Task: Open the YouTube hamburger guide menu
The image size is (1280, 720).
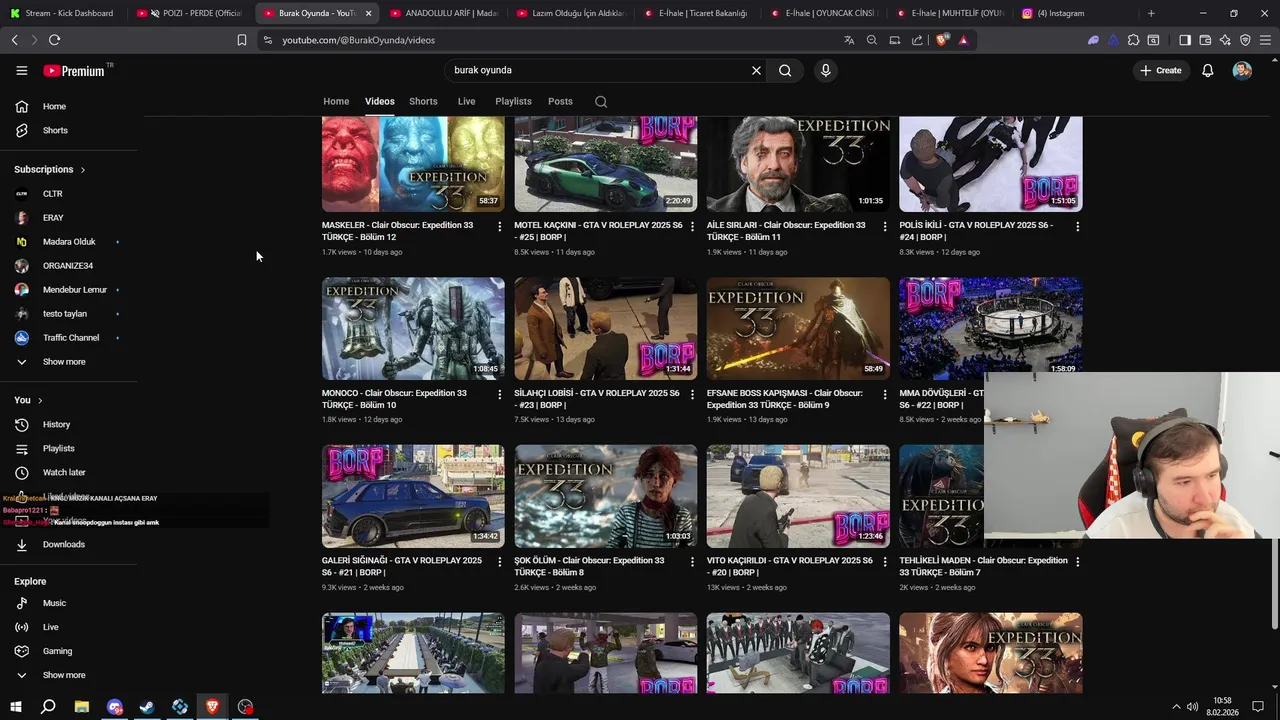Action: 21,70
